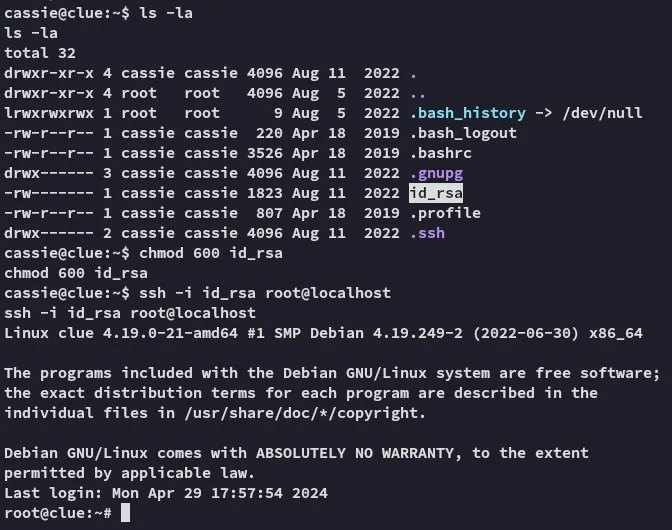Viewport: 672px width, 530px height.
Task: Place cursor at the root prompt block
Action: tap(125, 513)
